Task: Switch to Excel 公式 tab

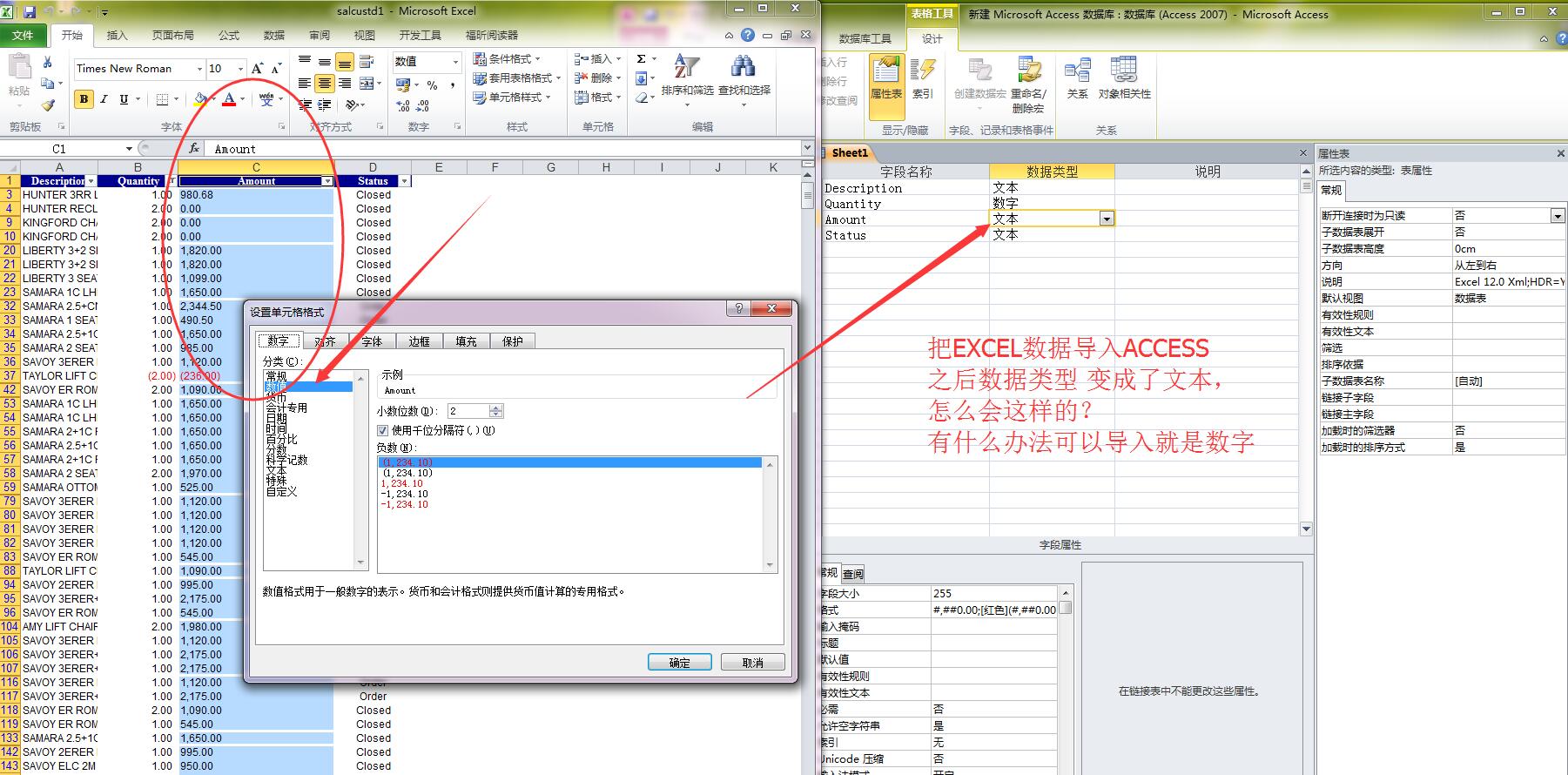Action: point(229,36)
